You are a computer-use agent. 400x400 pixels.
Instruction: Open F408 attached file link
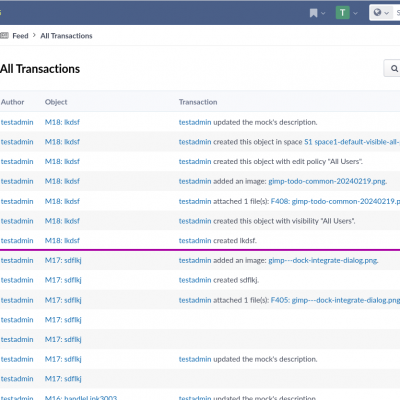coord(335,201)
